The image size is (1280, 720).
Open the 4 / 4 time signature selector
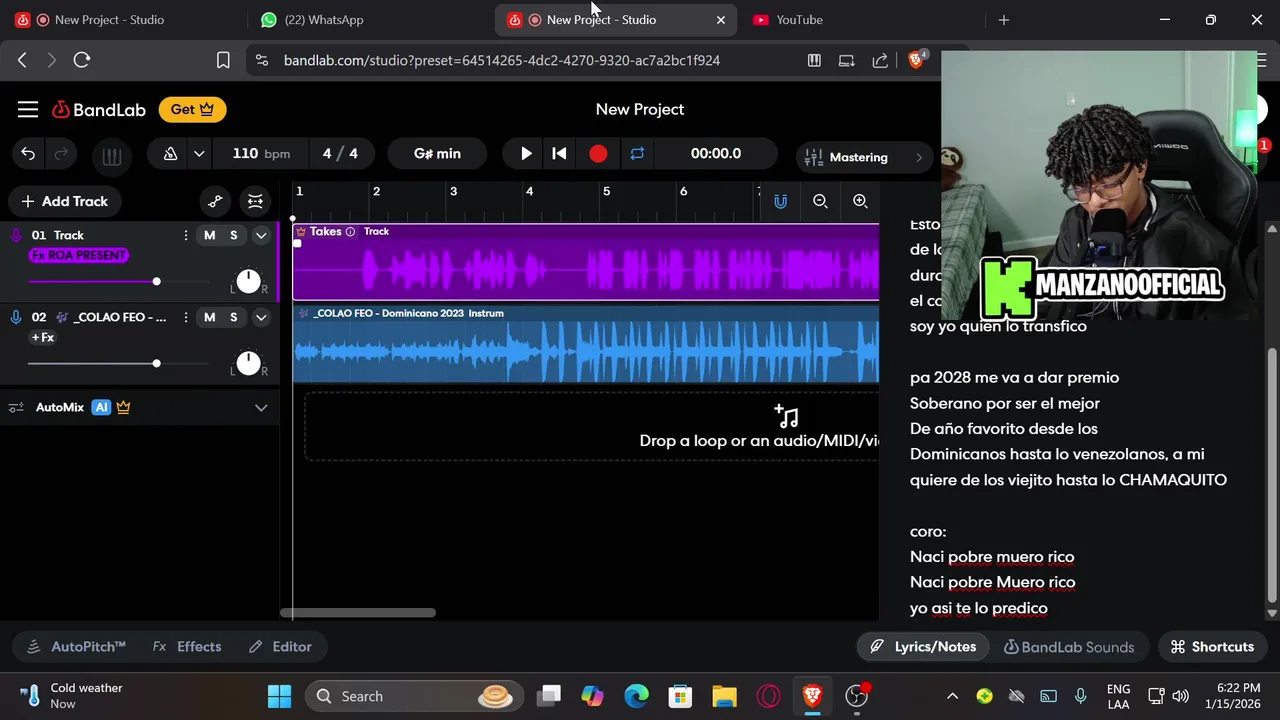pos(340,153)
